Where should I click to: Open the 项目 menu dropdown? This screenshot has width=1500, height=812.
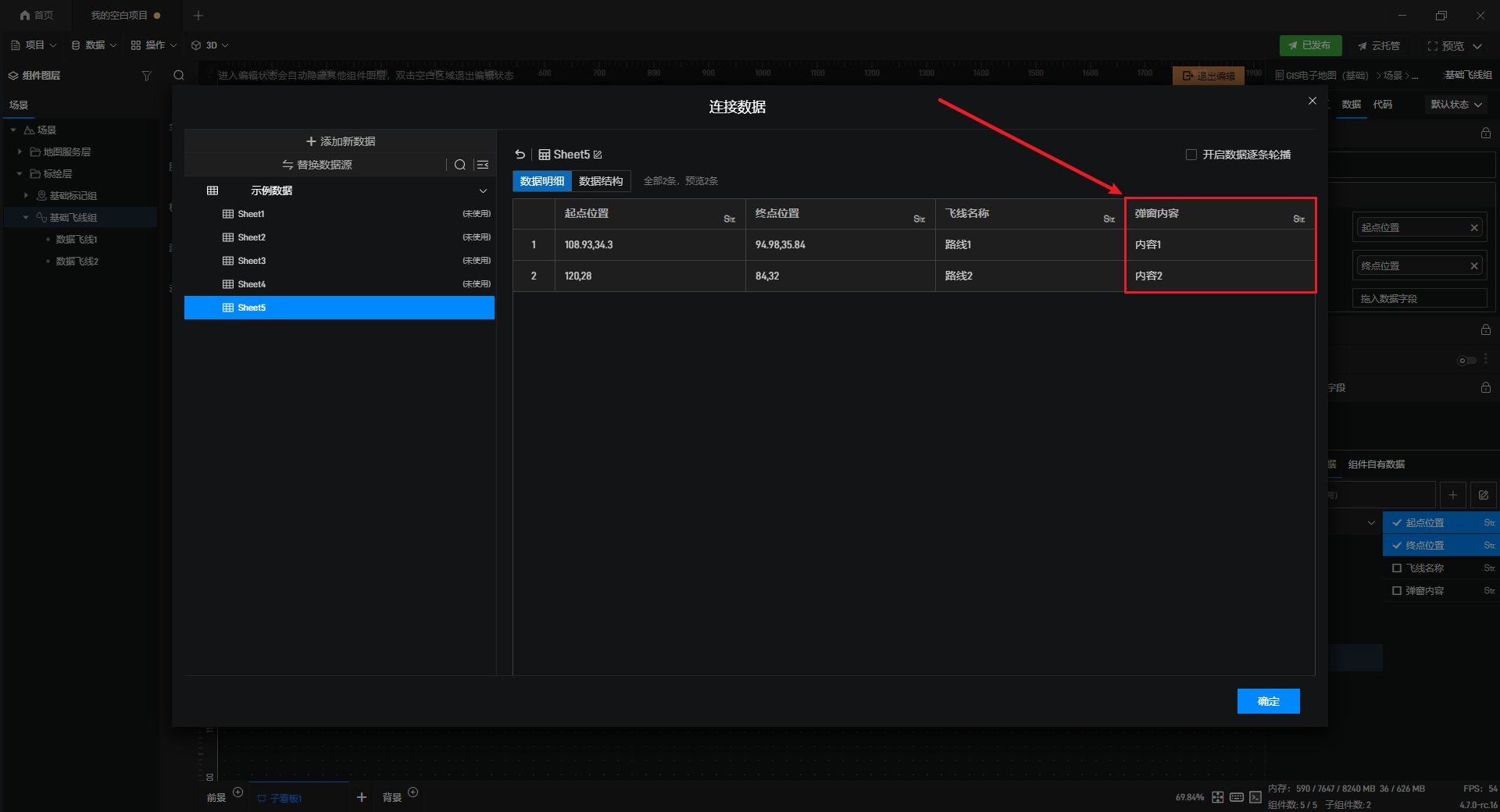(34, 45)
